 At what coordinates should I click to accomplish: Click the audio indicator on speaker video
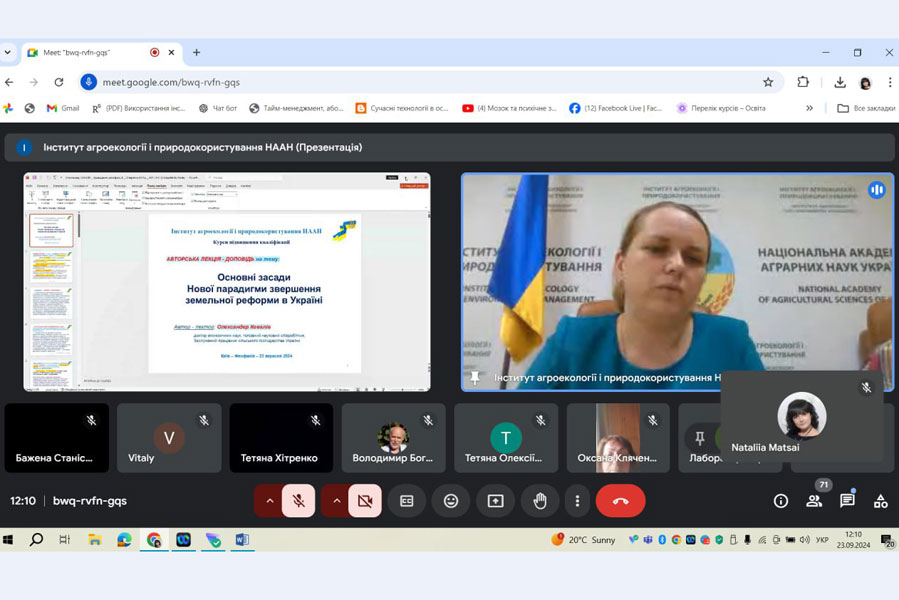(877, 190)
